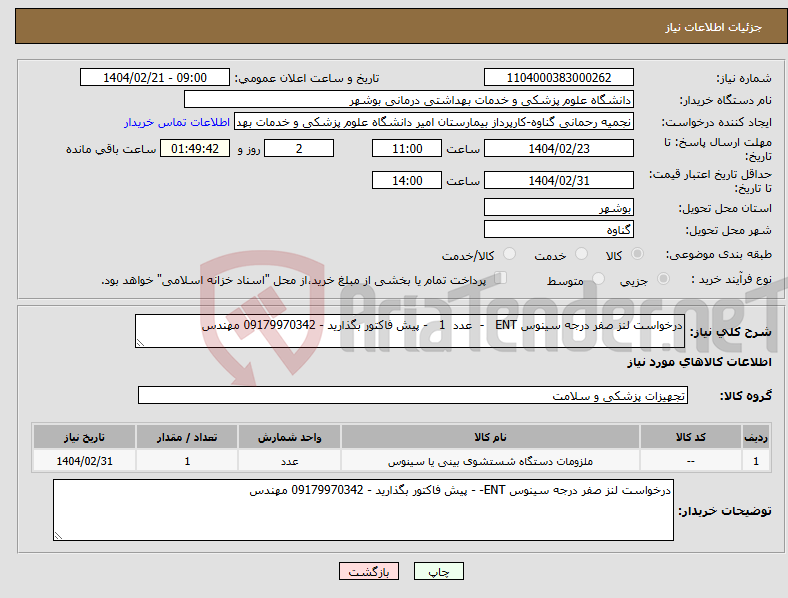The height and width of the screenshot is (598, 788).
Task: Click the price validity date 1404/02/31 field
Action: point(558,180)
